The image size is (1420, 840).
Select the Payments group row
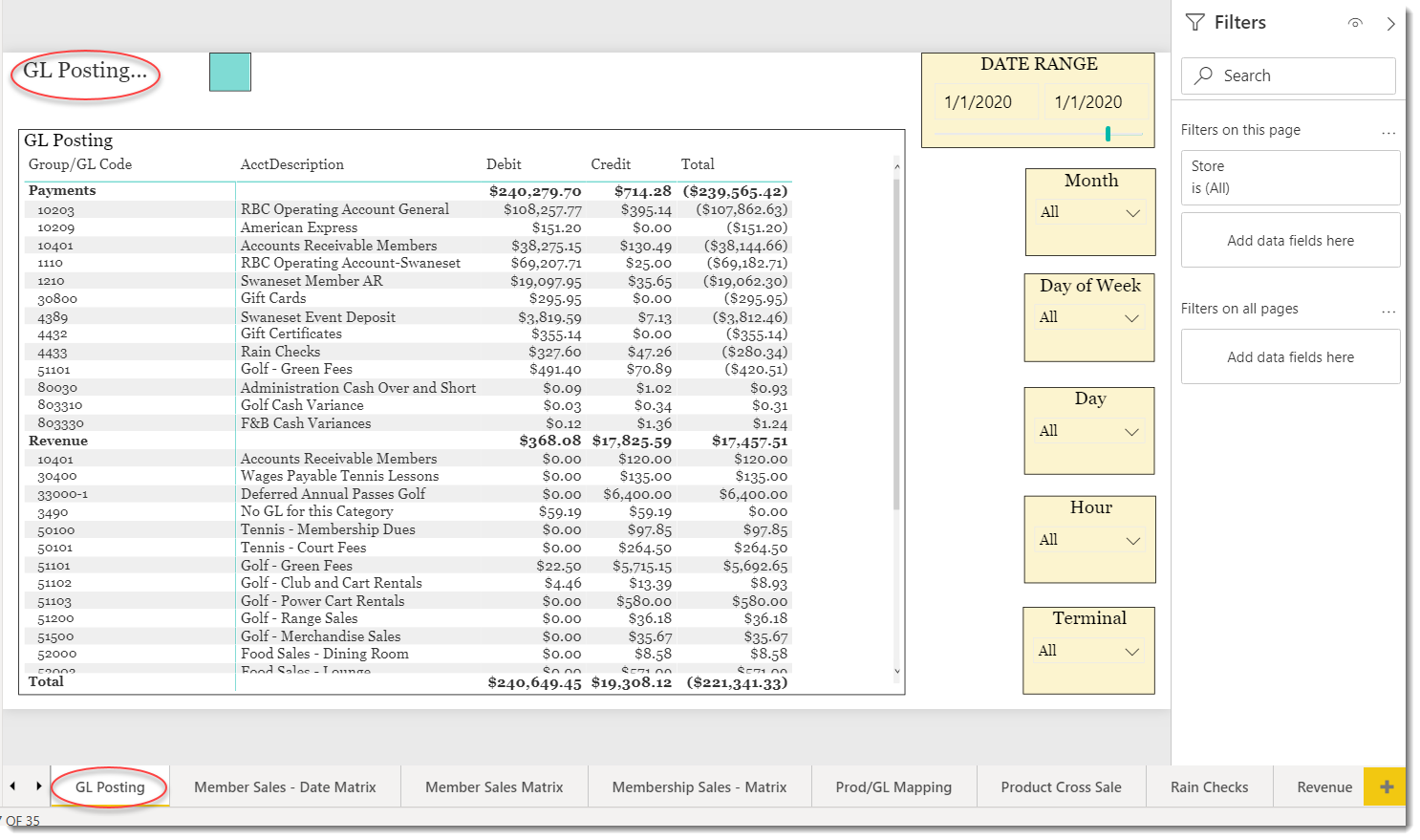tap(408, 191)
